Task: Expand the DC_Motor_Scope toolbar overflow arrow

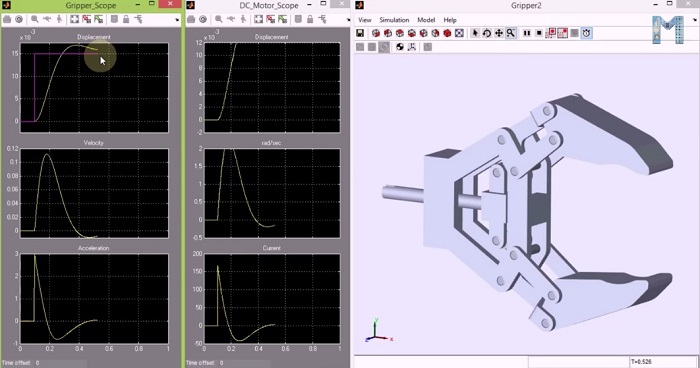Action: tap(349, 20)
